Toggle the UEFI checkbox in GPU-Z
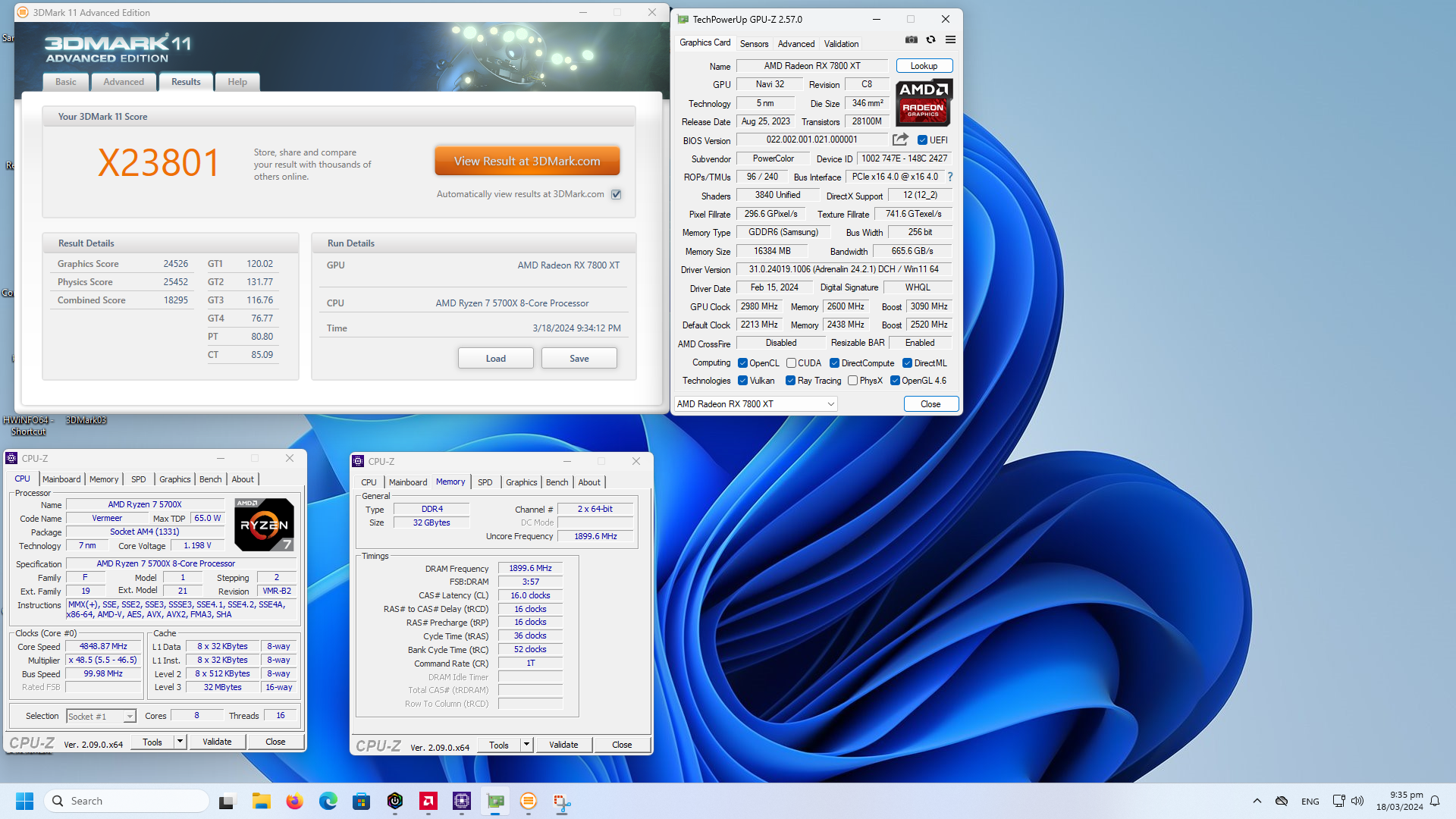1456x819 pixels. tap(922, 140)
